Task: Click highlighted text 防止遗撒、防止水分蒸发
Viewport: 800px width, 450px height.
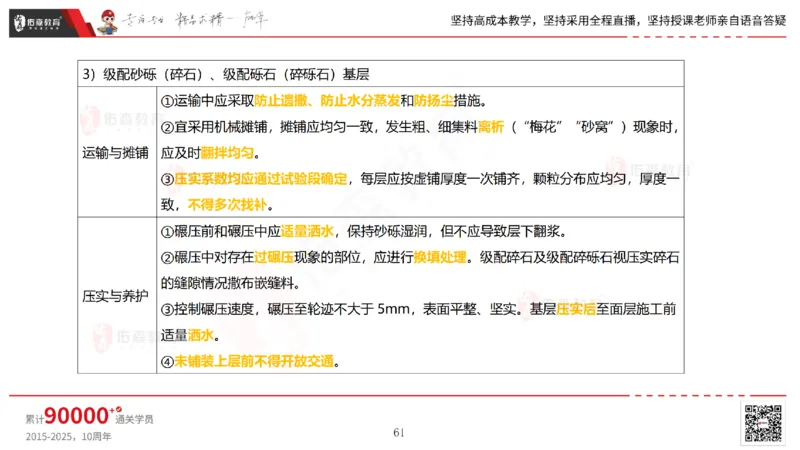Action: click(x=327, y=101)
